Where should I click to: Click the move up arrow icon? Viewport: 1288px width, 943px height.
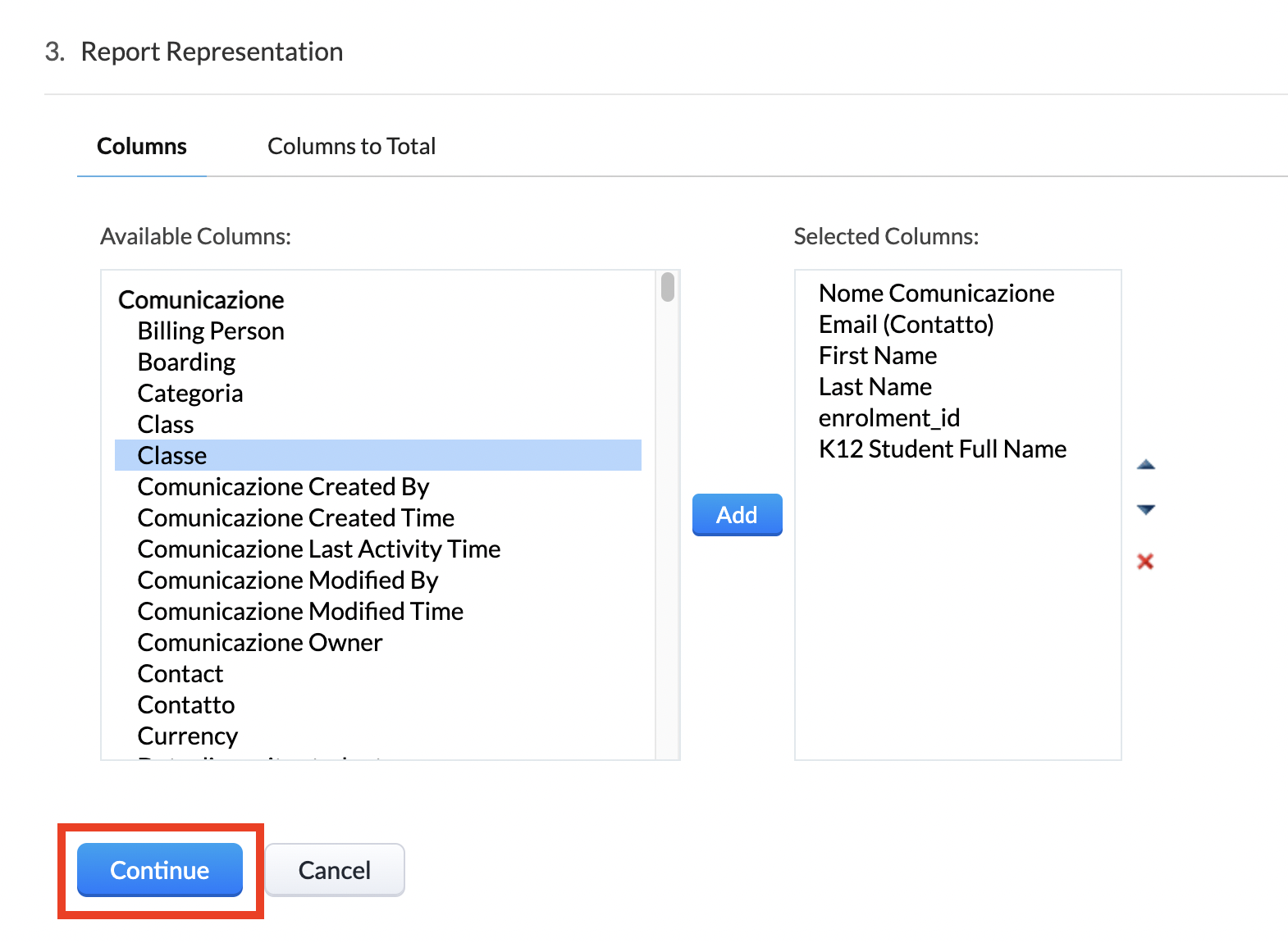(1145, 465)
